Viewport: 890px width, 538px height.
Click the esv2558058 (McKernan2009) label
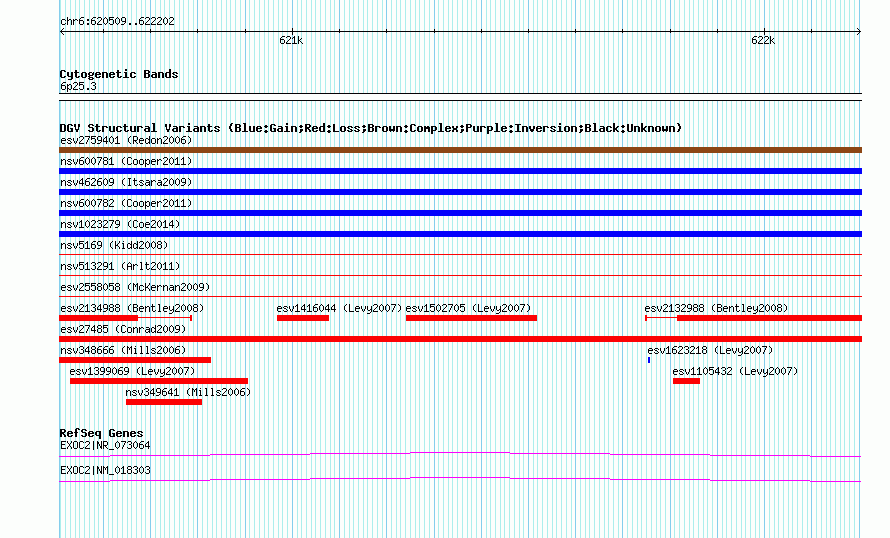tap(135, 287)
